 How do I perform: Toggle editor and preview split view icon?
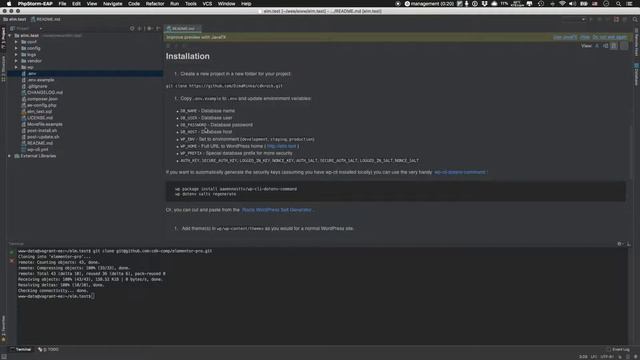point(606,46)
